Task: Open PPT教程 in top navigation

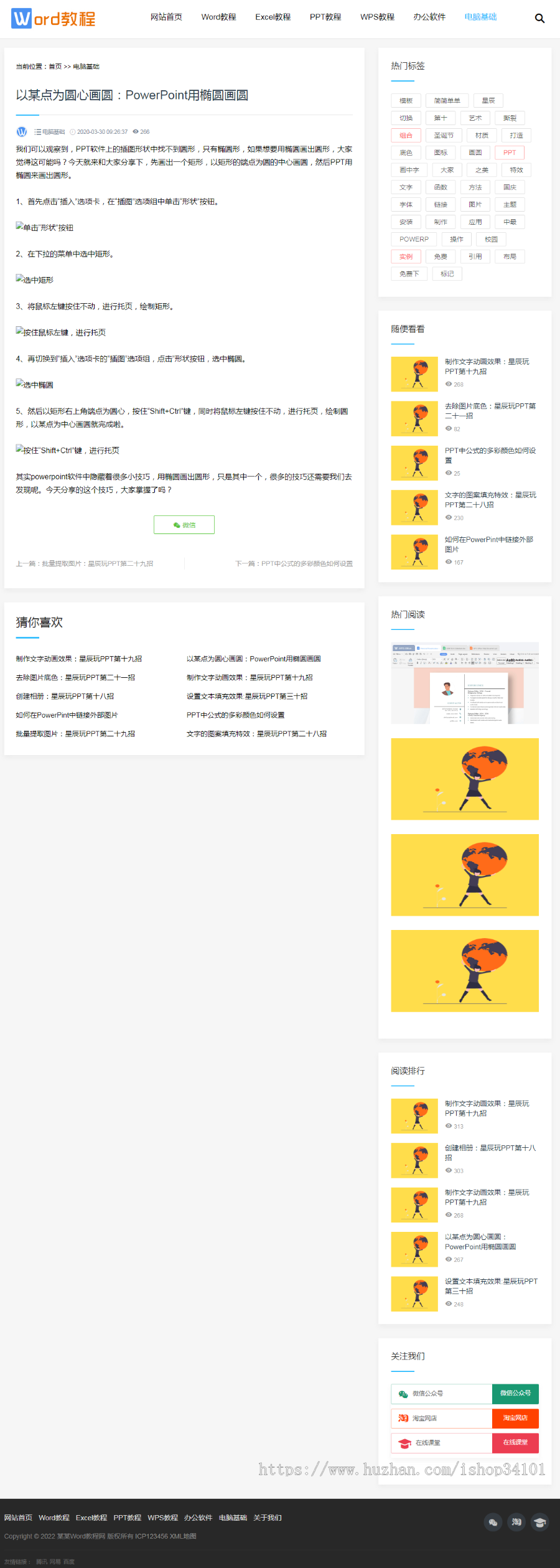Action: click(325, 17)
